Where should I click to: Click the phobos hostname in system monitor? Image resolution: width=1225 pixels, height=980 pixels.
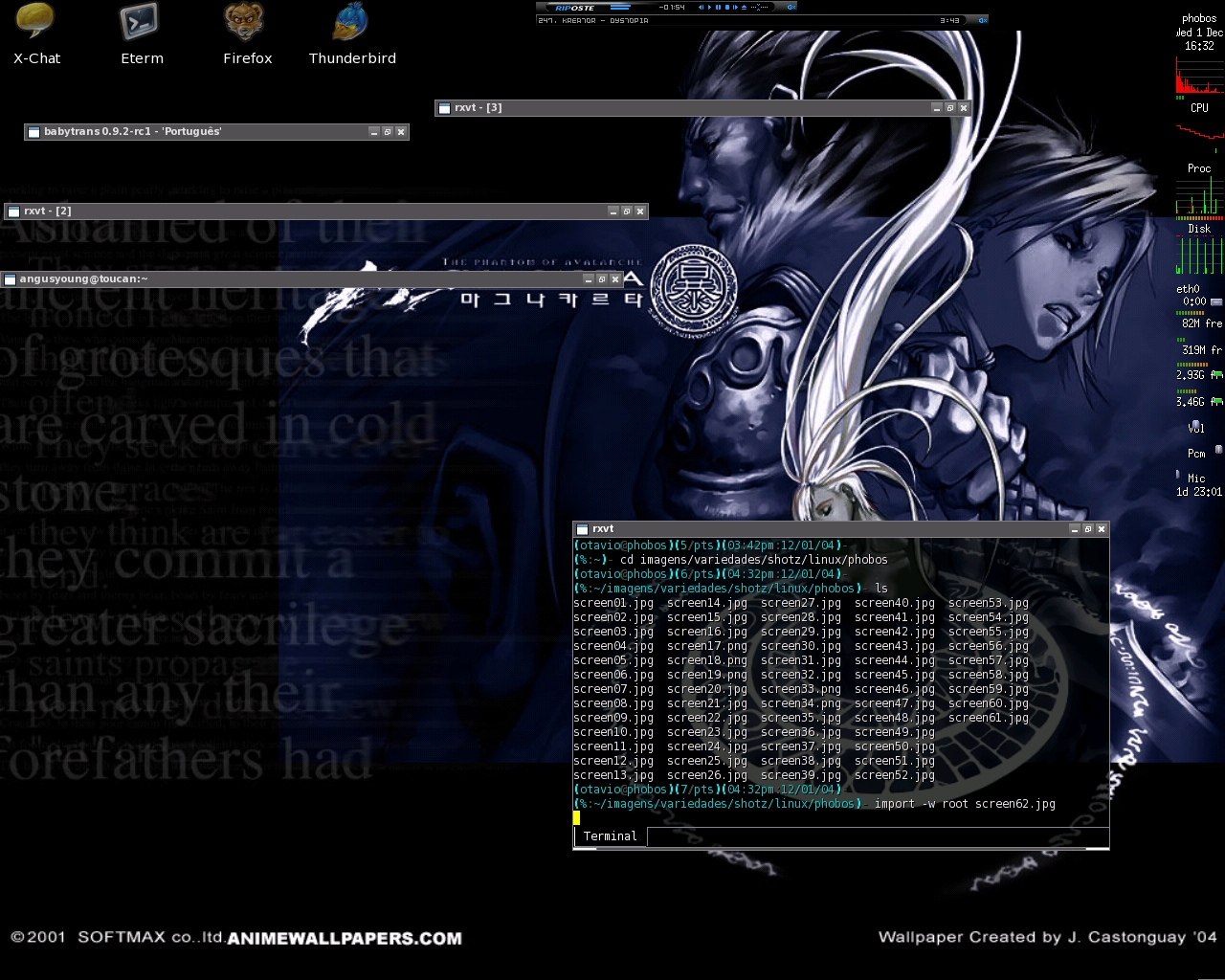(1199, 18)
